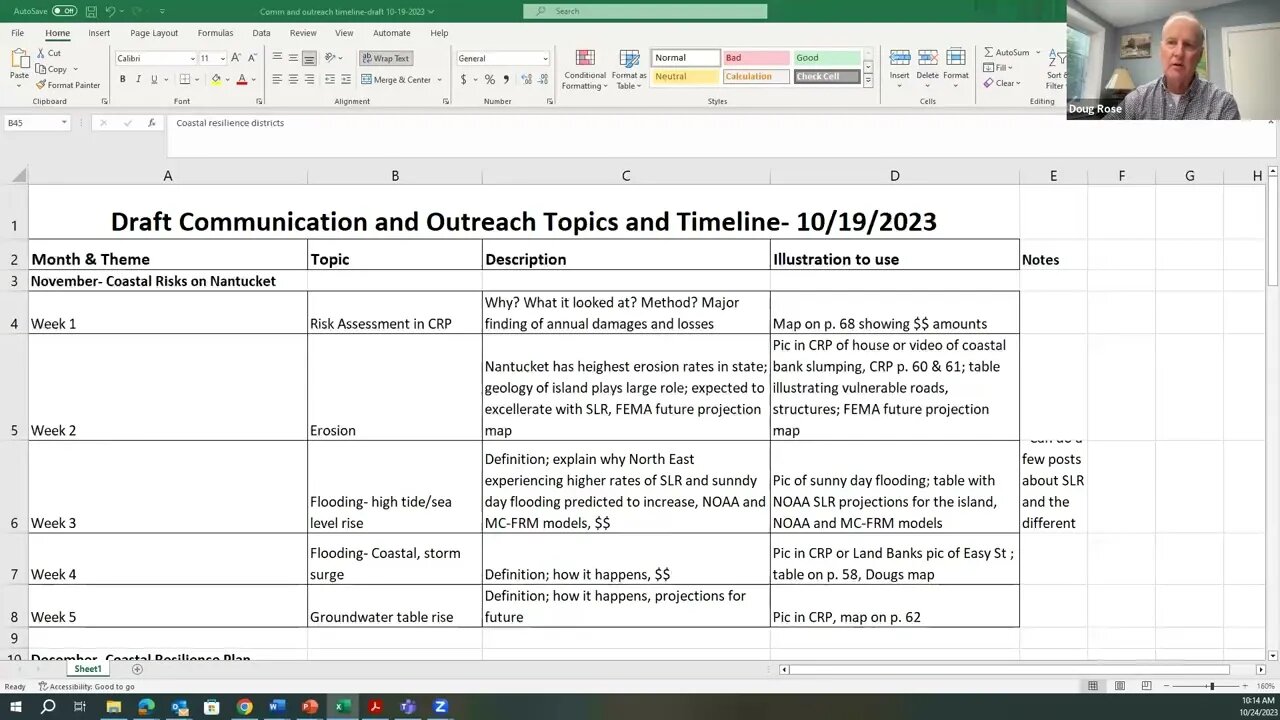Switch to the Data tab
This screenshot has height=720, width=1280.
[x=261, y=33]
